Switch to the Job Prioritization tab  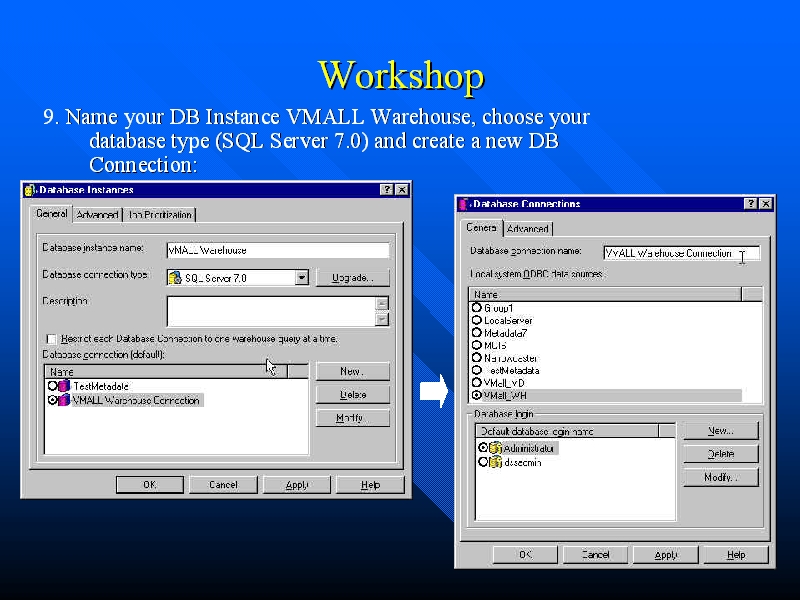(160, 214)
